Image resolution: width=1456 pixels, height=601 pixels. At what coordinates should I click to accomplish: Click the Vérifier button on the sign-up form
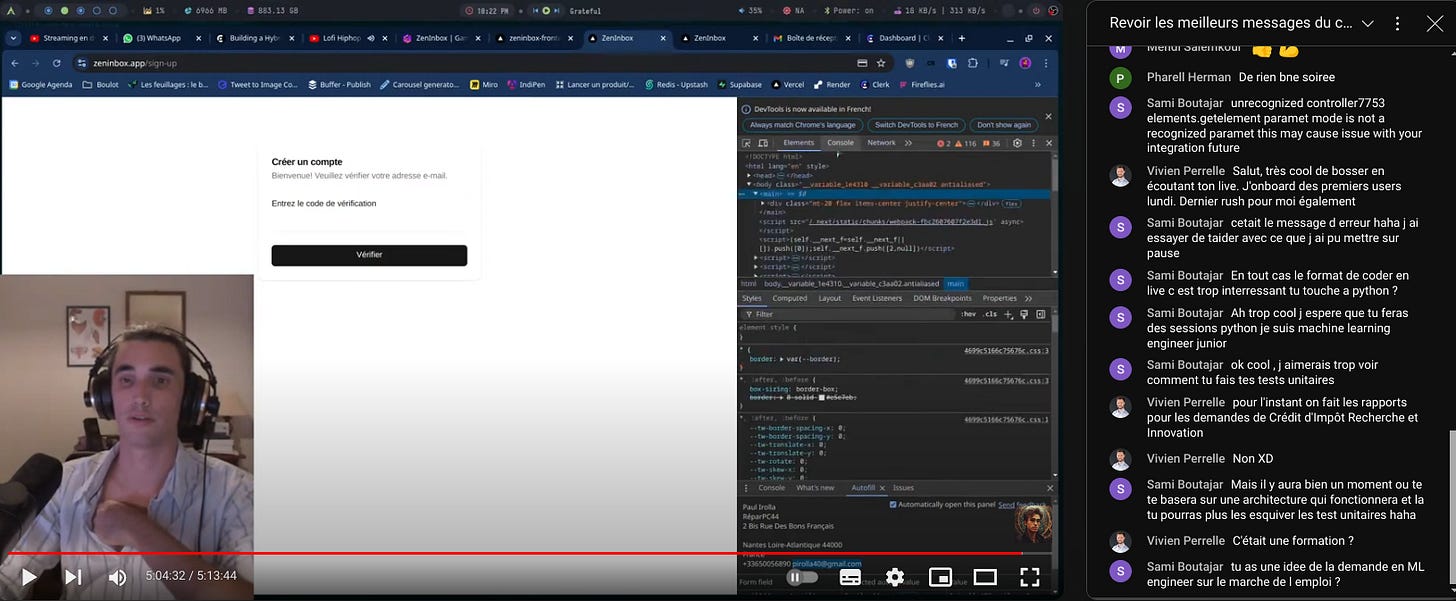[x=369, y=255]
